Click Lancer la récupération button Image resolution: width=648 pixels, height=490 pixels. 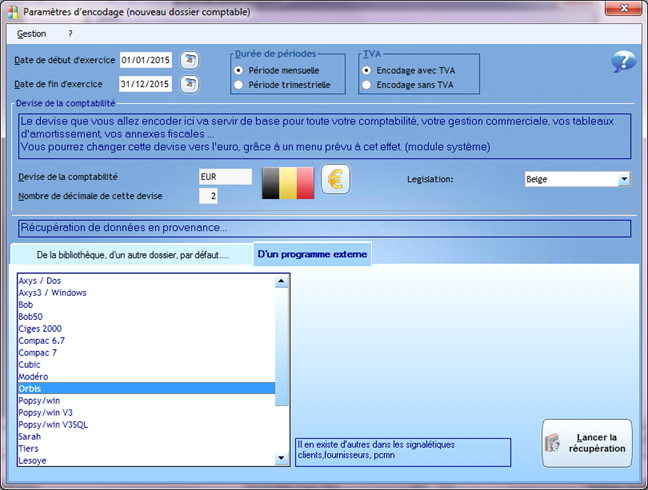[587, 443]
